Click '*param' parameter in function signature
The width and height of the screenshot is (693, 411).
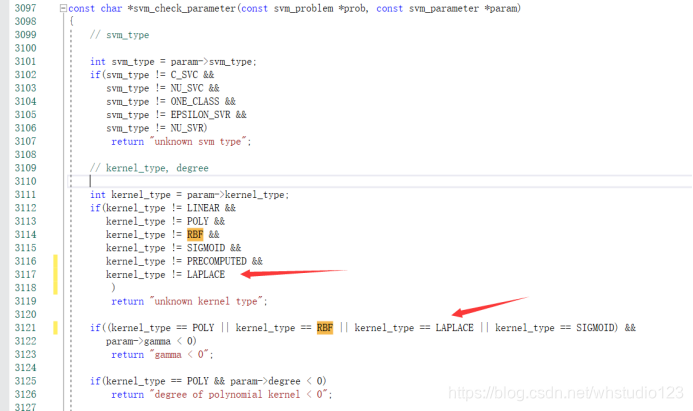click(500, 8)
